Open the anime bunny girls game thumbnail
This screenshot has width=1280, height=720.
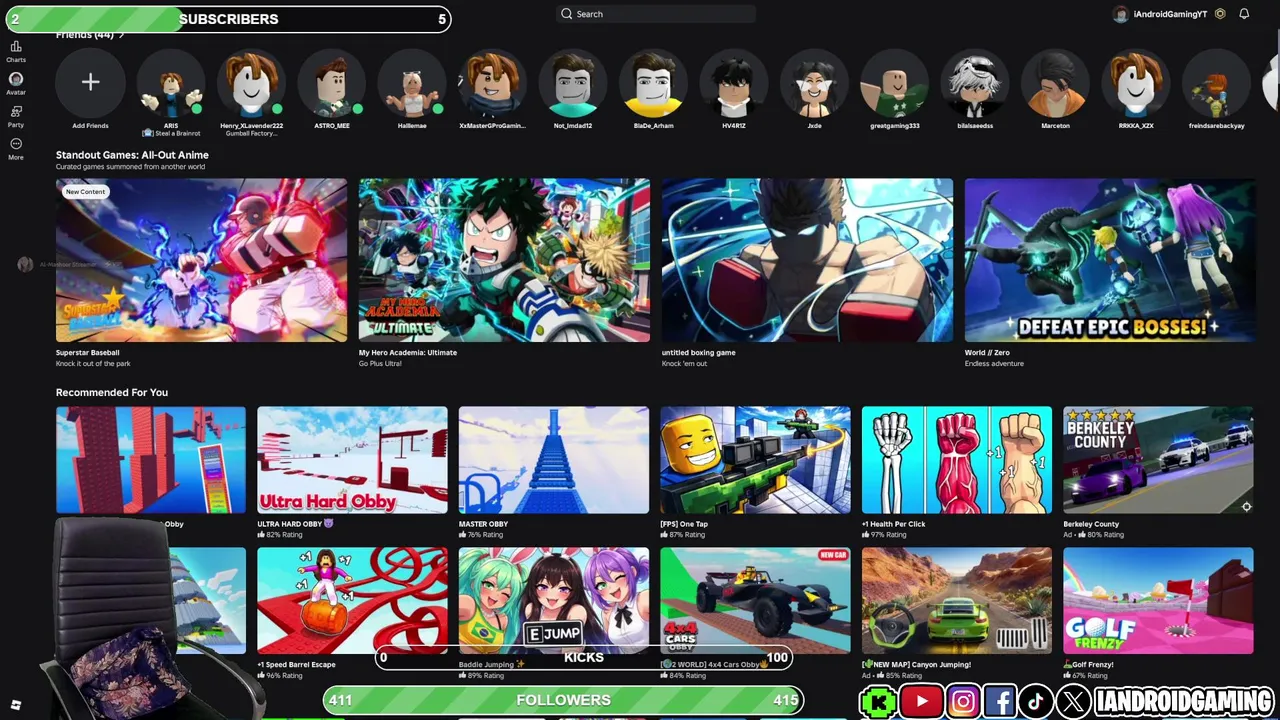[554, 600]
